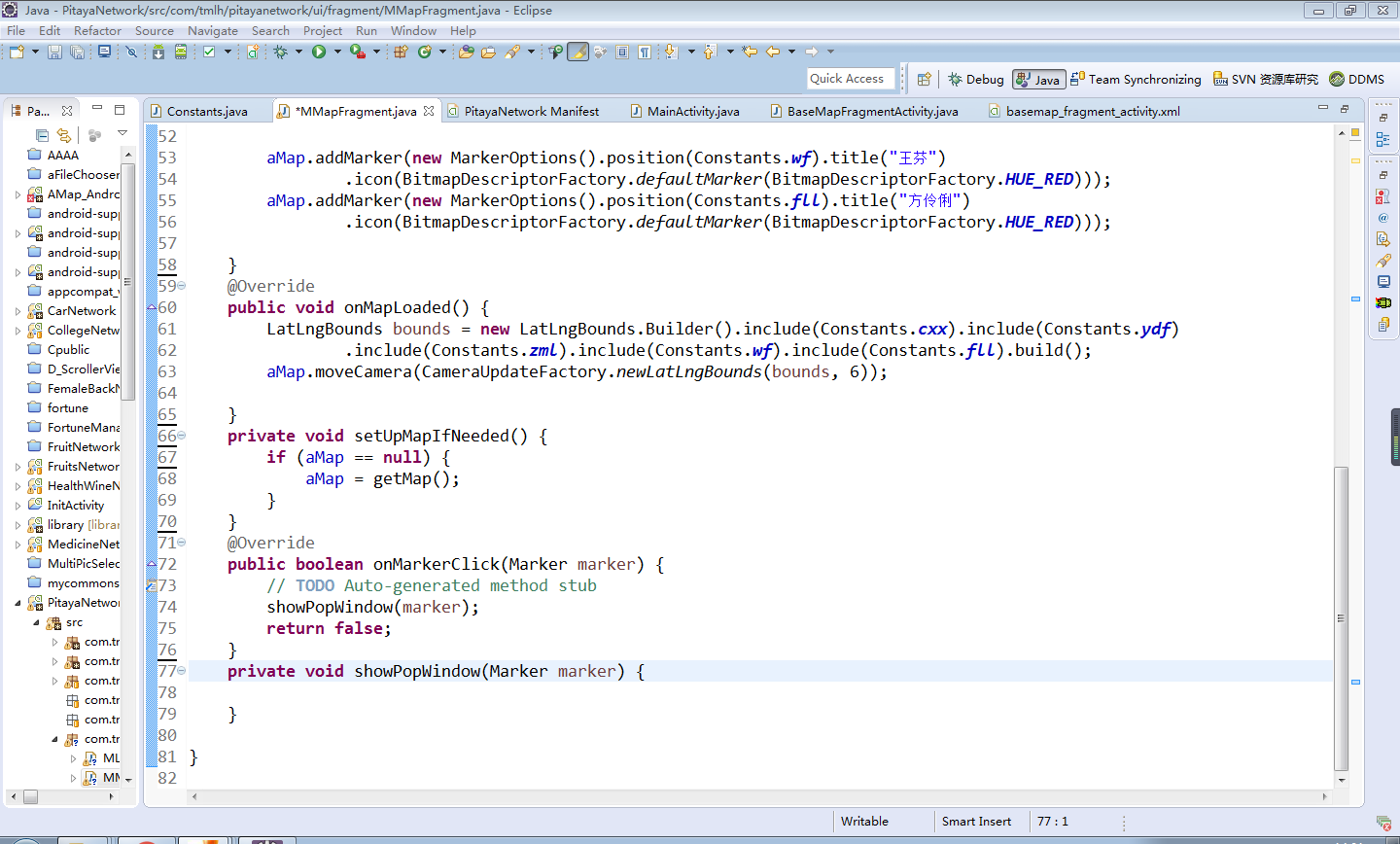
Task: Select the MedicineNet project in tree
Action: pos(84,545)
